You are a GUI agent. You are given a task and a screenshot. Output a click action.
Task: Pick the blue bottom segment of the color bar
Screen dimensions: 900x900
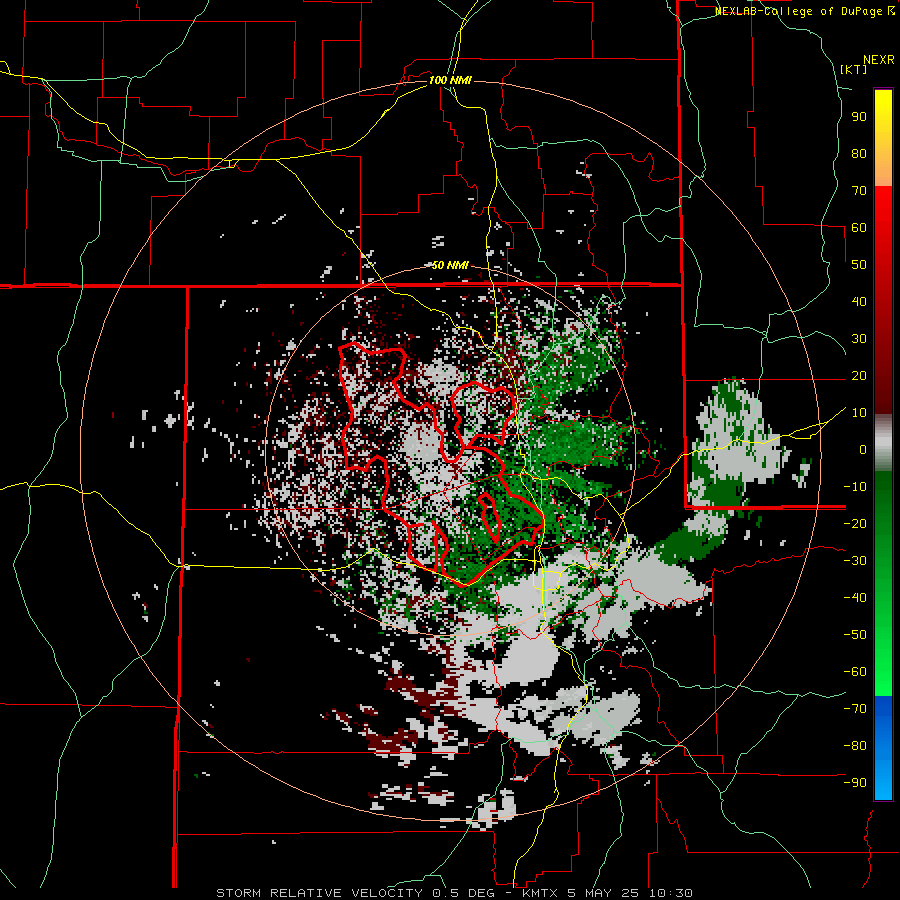tap(883, 748)
